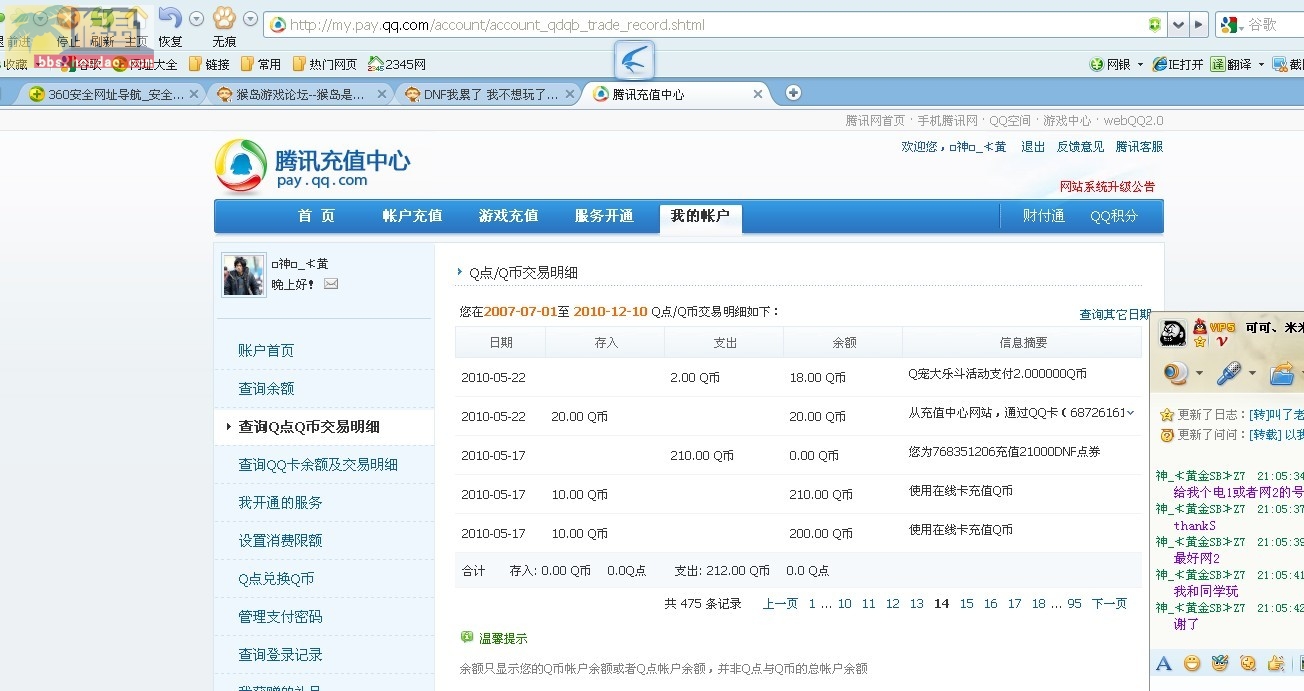This screenshot has width=1304, height=691.
Task: Click the 恢复 undo arrow icon
Action: tap(170, 18)
